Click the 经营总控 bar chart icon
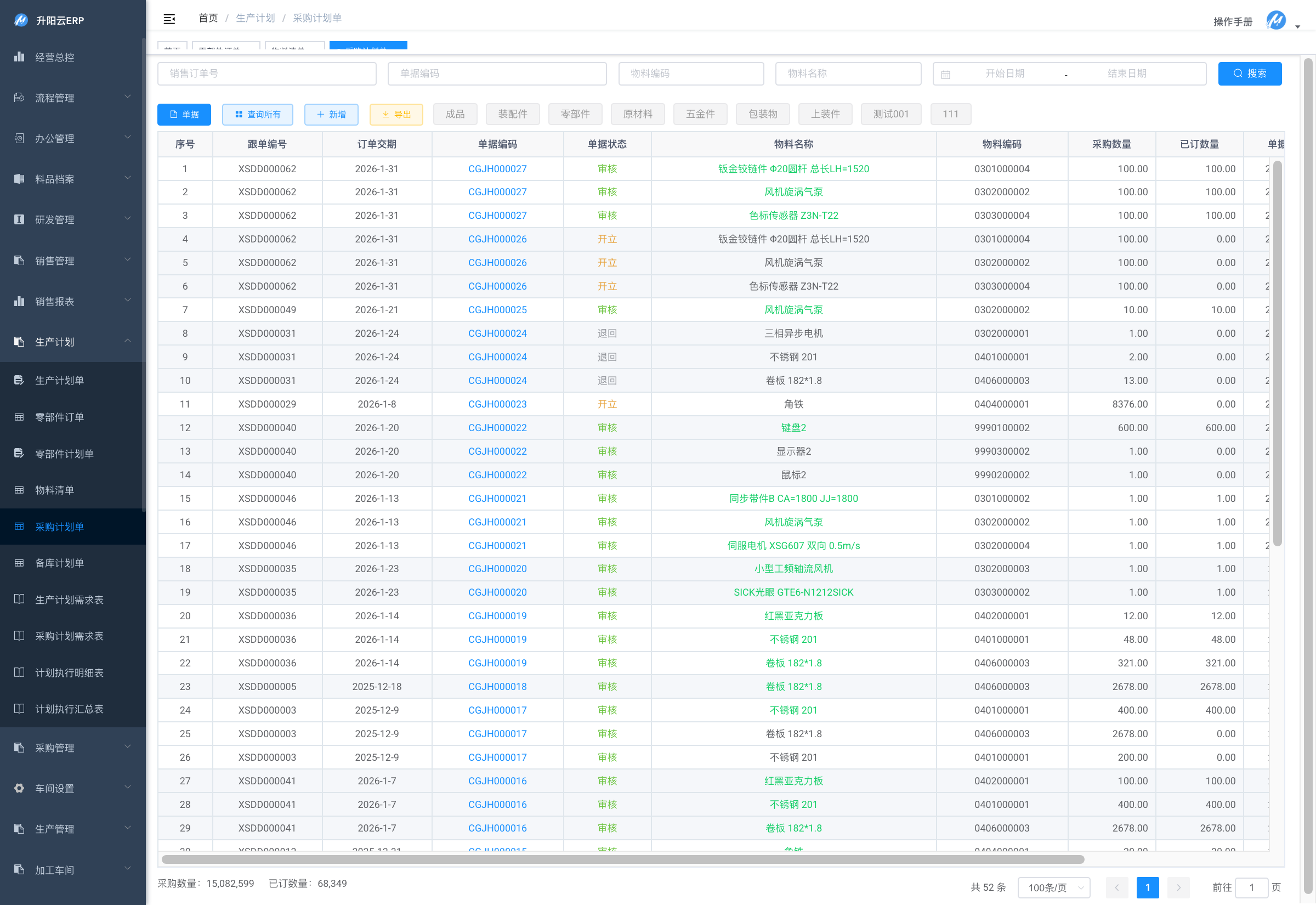The image size is (1316, 905). coord(19,56)
